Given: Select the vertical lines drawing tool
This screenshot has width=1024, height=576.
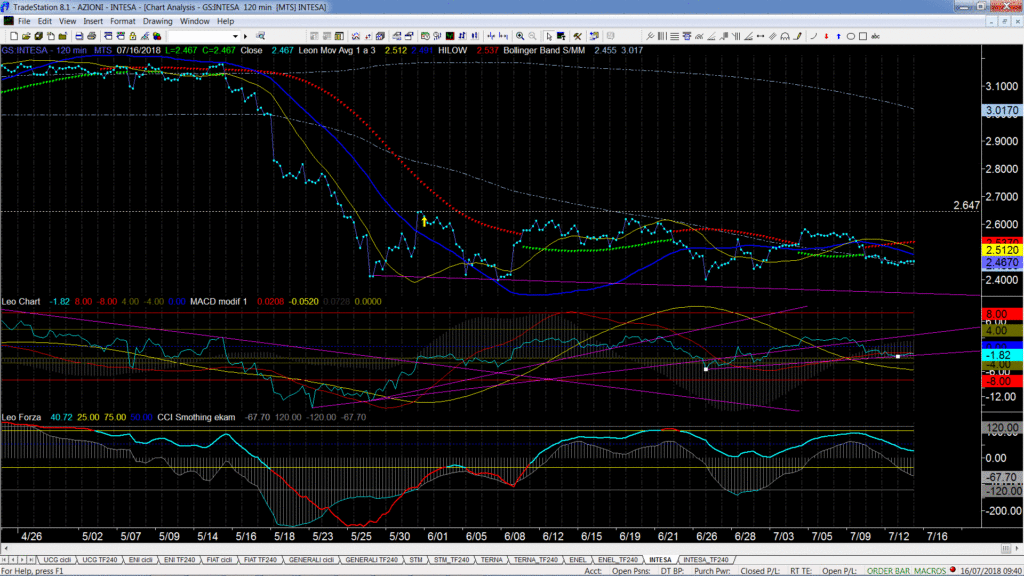Looking at the screenshot, I should click(662, 36).
